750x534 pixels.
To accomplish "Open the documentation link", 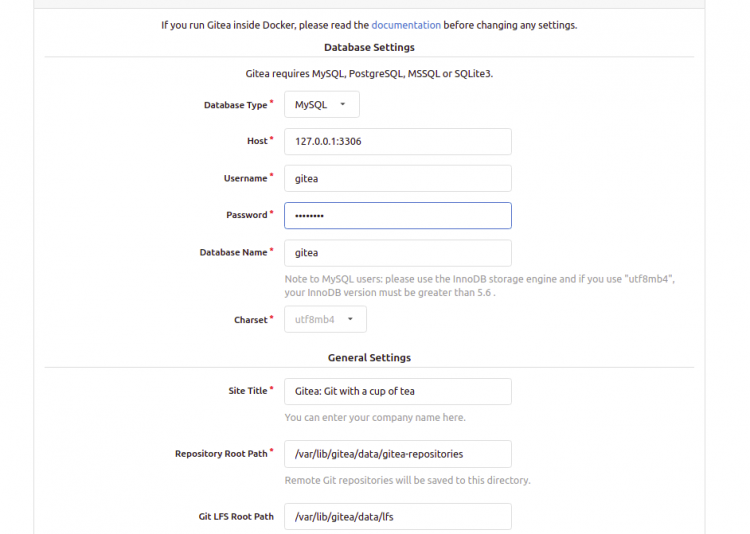I will click(x=406, y=25).
